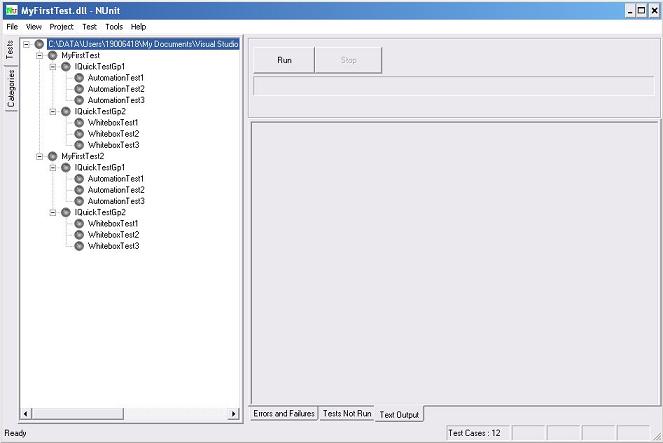The width and height of the screenshot is (663, 443).
Task: Open the View menu
Action: 34,27
